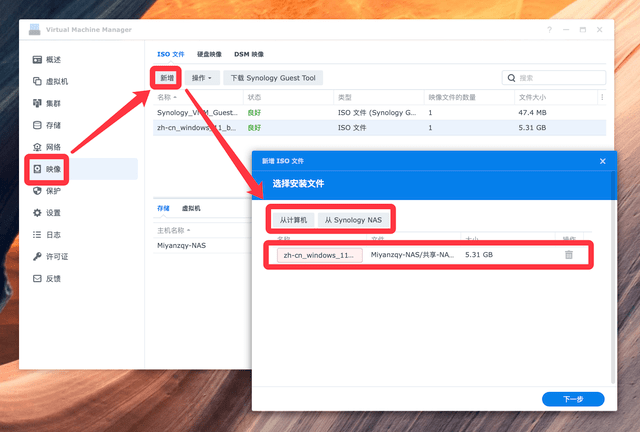
Task: Open the 网络 network sidebar item
Action: point(47,147)
